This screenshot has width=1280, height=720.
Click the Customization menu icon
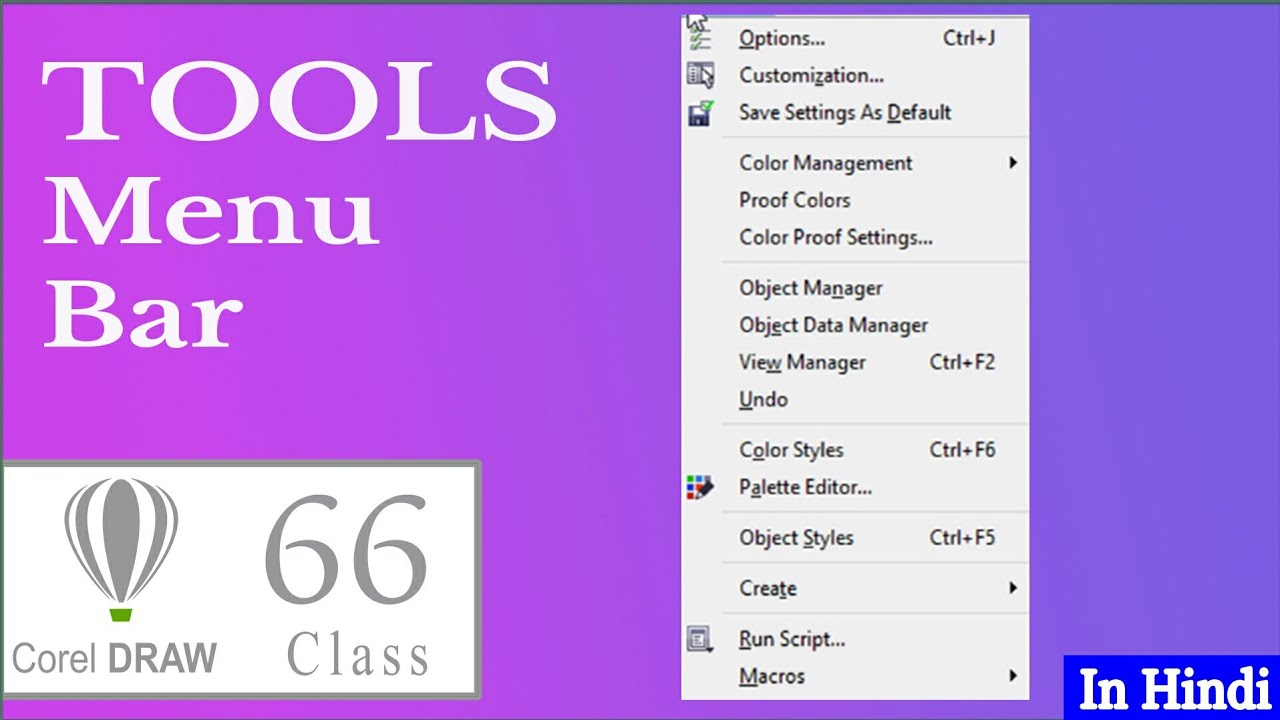[x=700, y=75]
